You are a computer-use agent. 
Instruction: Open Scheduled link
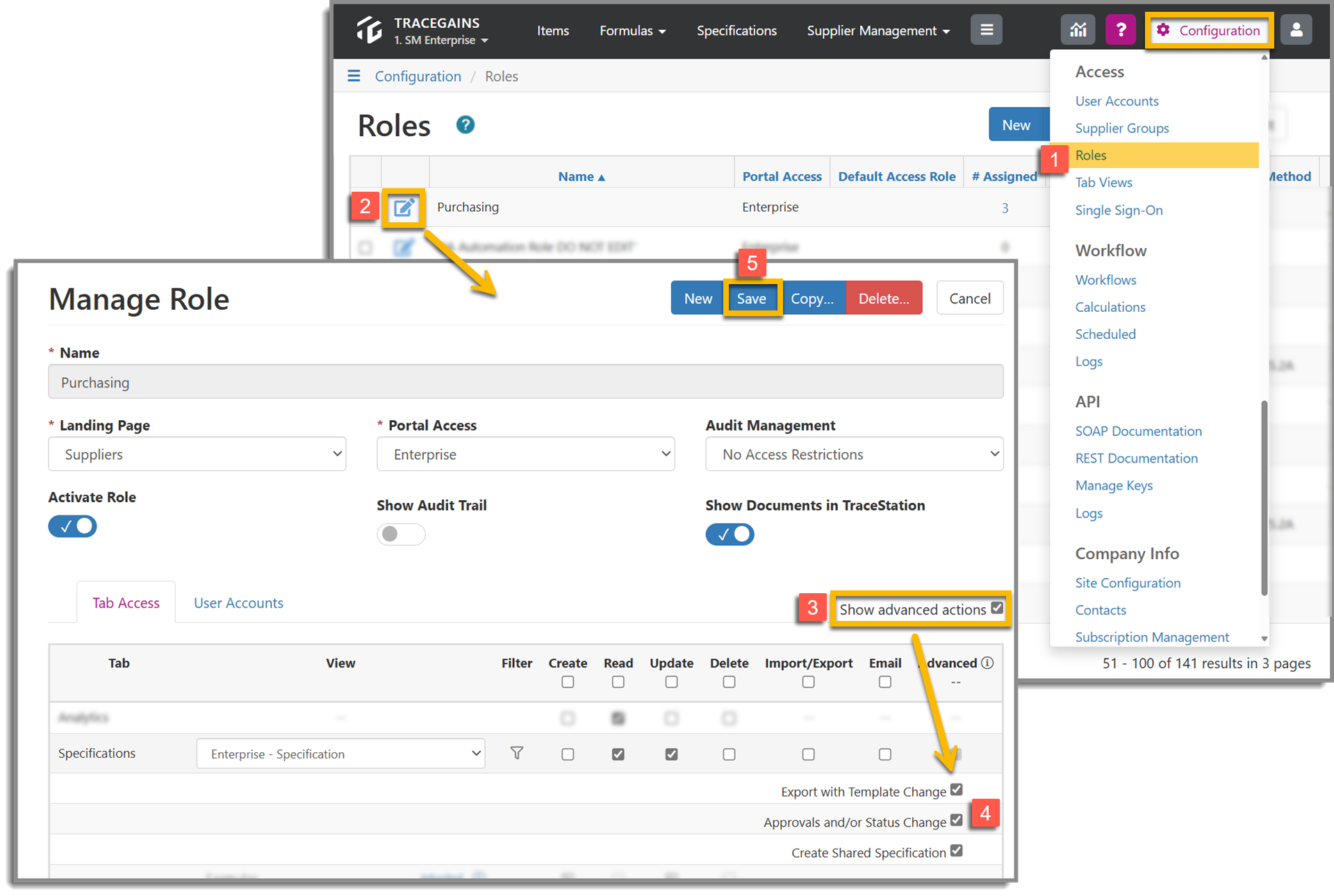click(x=1105, y=334)
